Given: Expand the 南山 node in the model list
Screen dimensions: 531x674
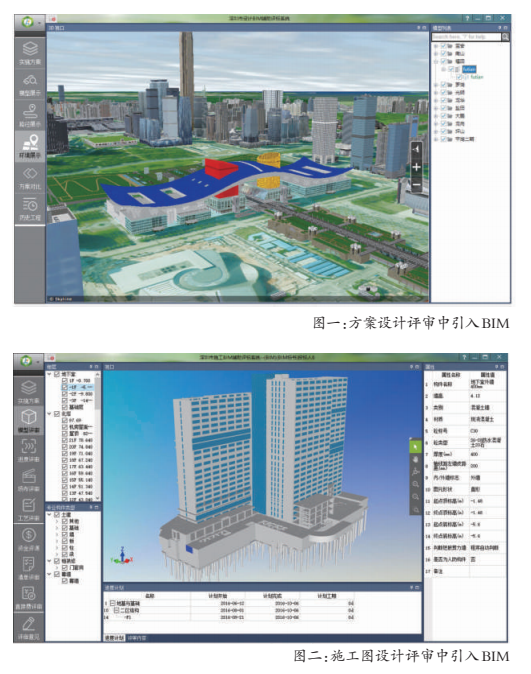Looking at the screenshot, I should (x=436, y=54).
